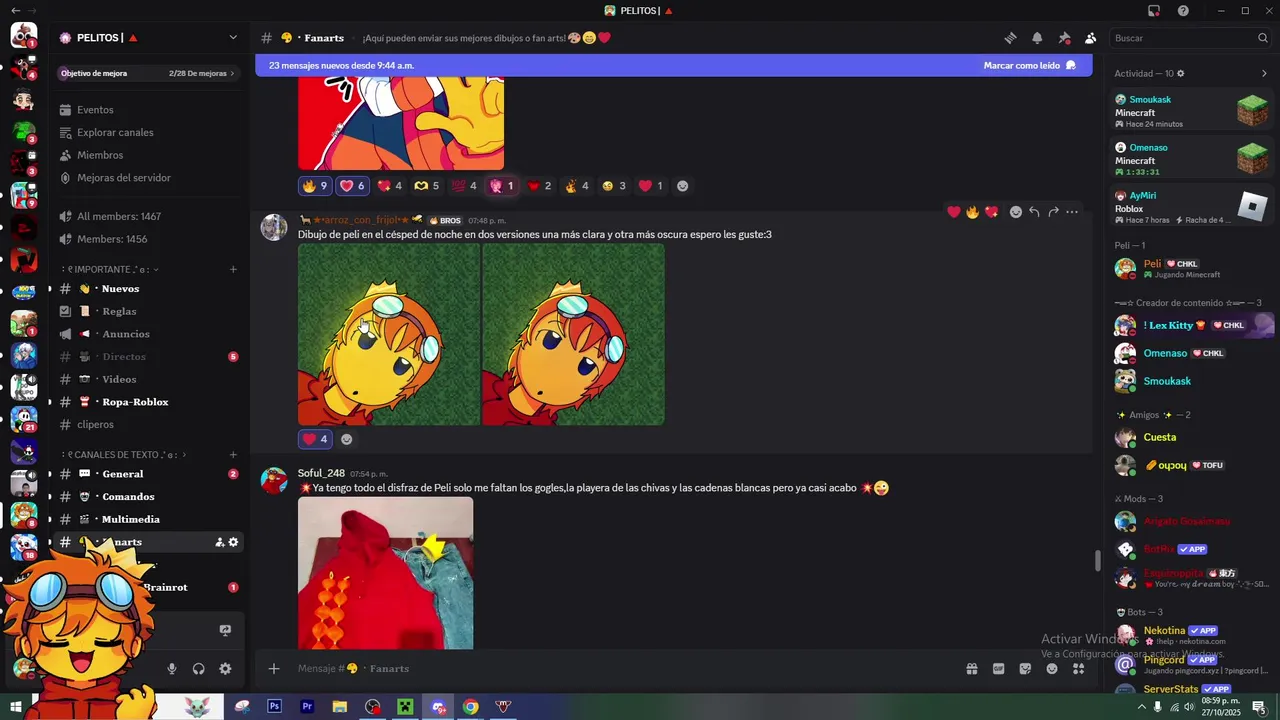Open the GIF picker
Screen dimensions: 1280x720
tap(998, 669)
